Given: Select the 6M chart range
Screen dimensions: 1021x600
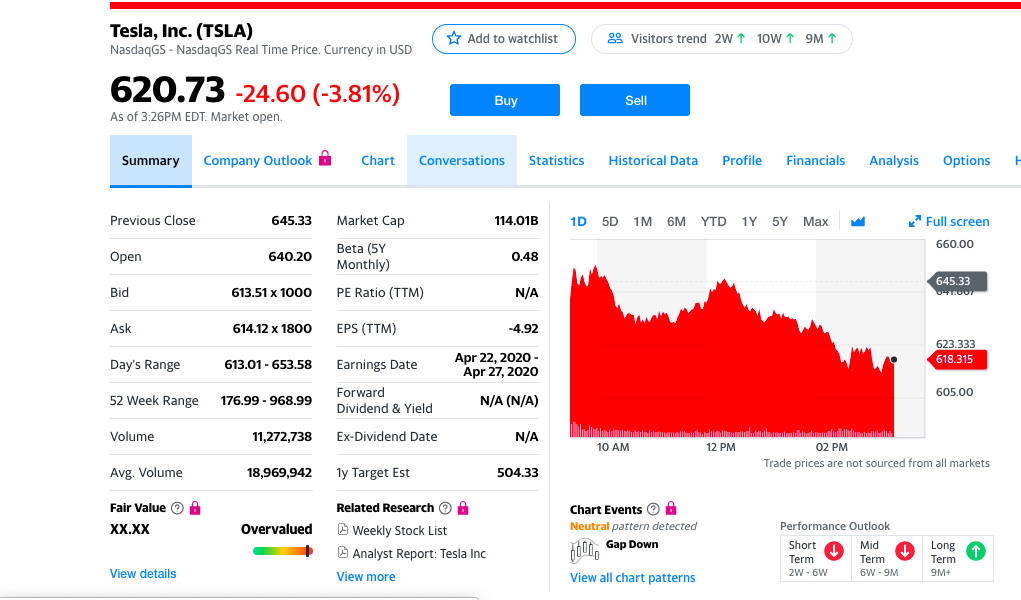Looking at the screenshot, I should 677,221.
